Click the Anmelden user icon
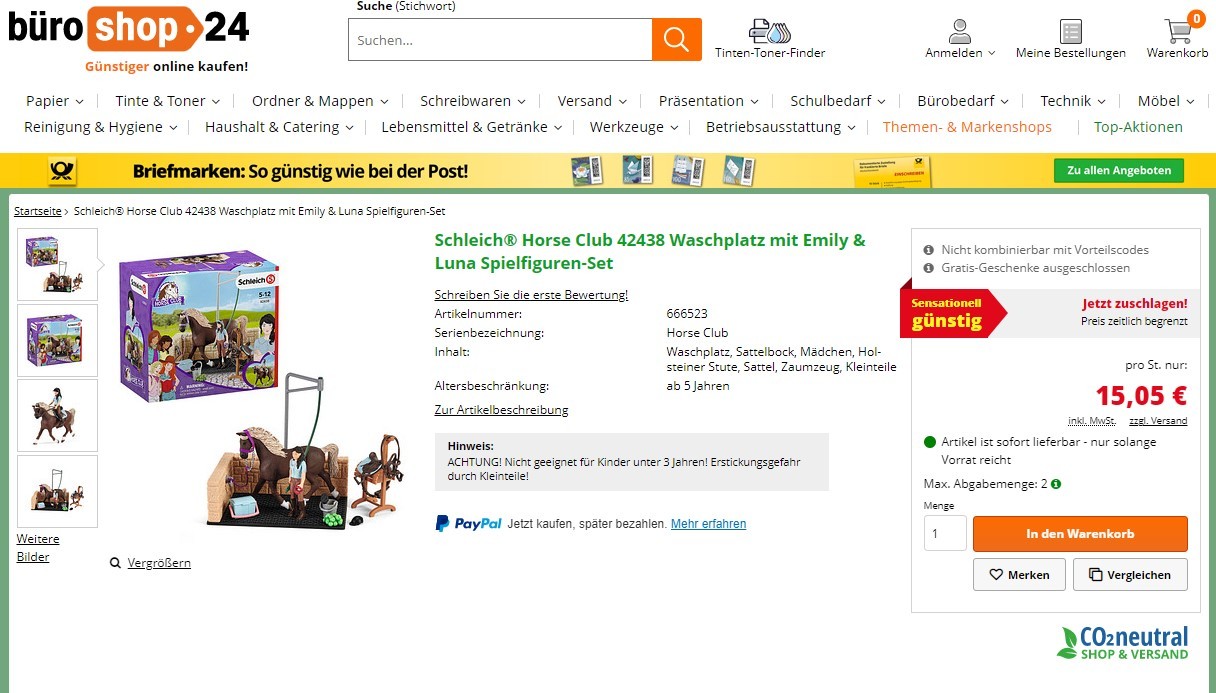This screenshot has height=693, width=1216. (x=960, y=31)
